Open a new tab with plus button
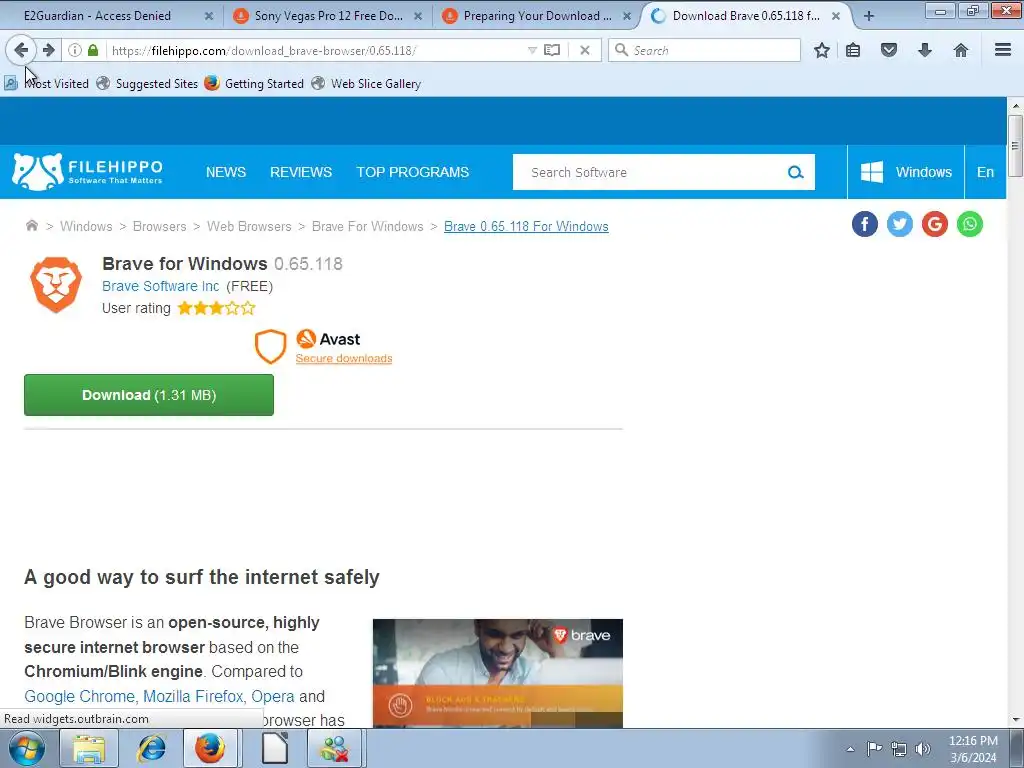The height and width of the screenshot is (768, 1024). click(869, 16)
